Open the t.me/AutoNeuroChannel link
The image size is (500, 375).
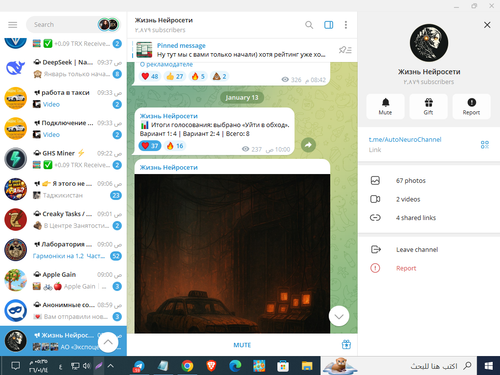click(405, 140)
